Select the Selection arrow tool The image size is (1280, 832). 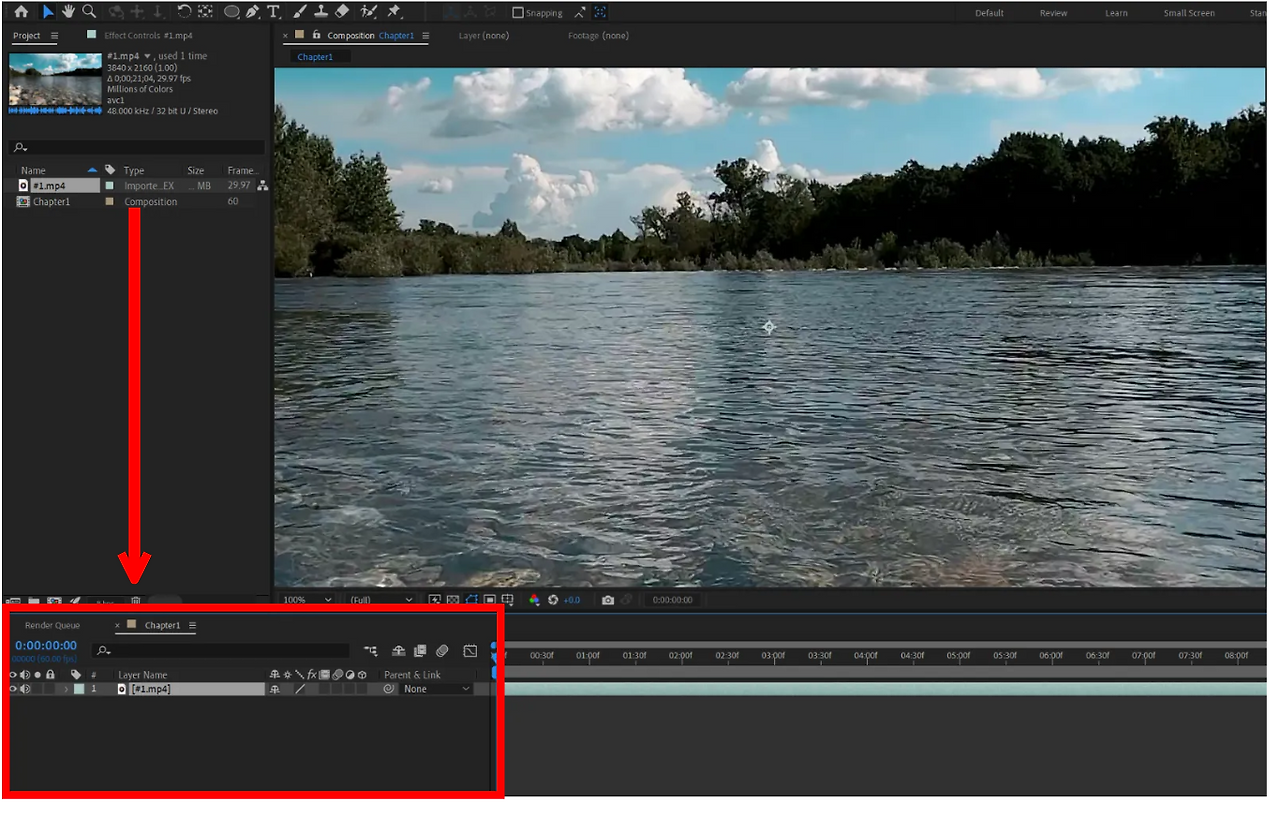coord(48,12)
